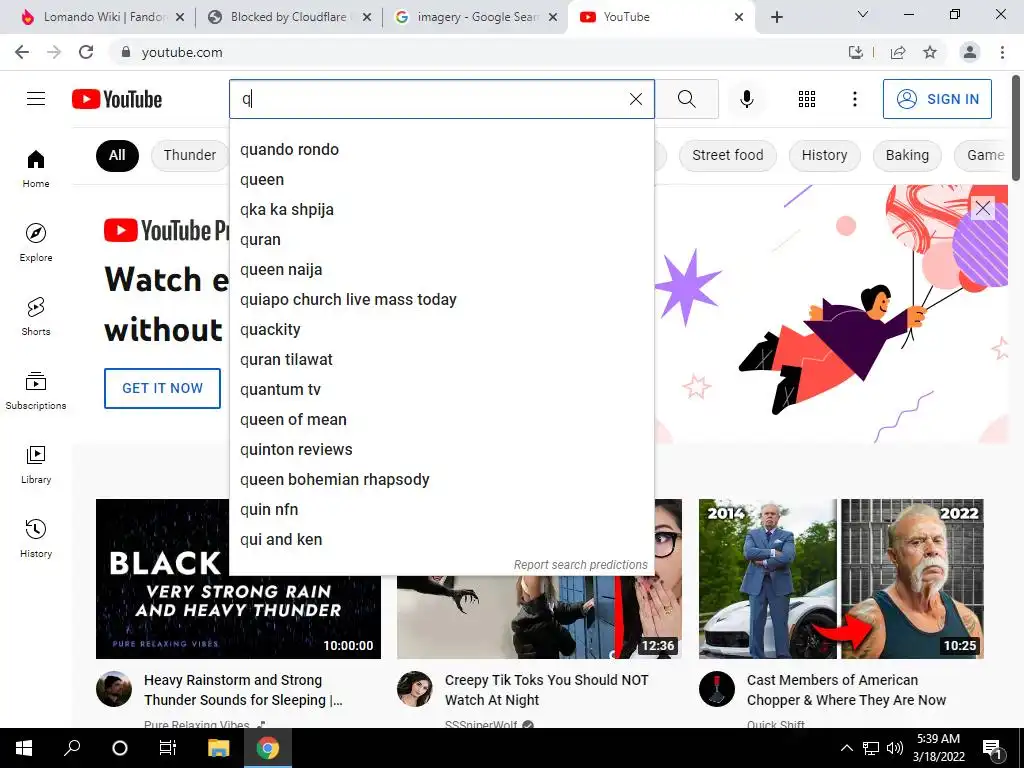
Task: Open YouTube settings three-dot menu
Action: pos(854,99)
